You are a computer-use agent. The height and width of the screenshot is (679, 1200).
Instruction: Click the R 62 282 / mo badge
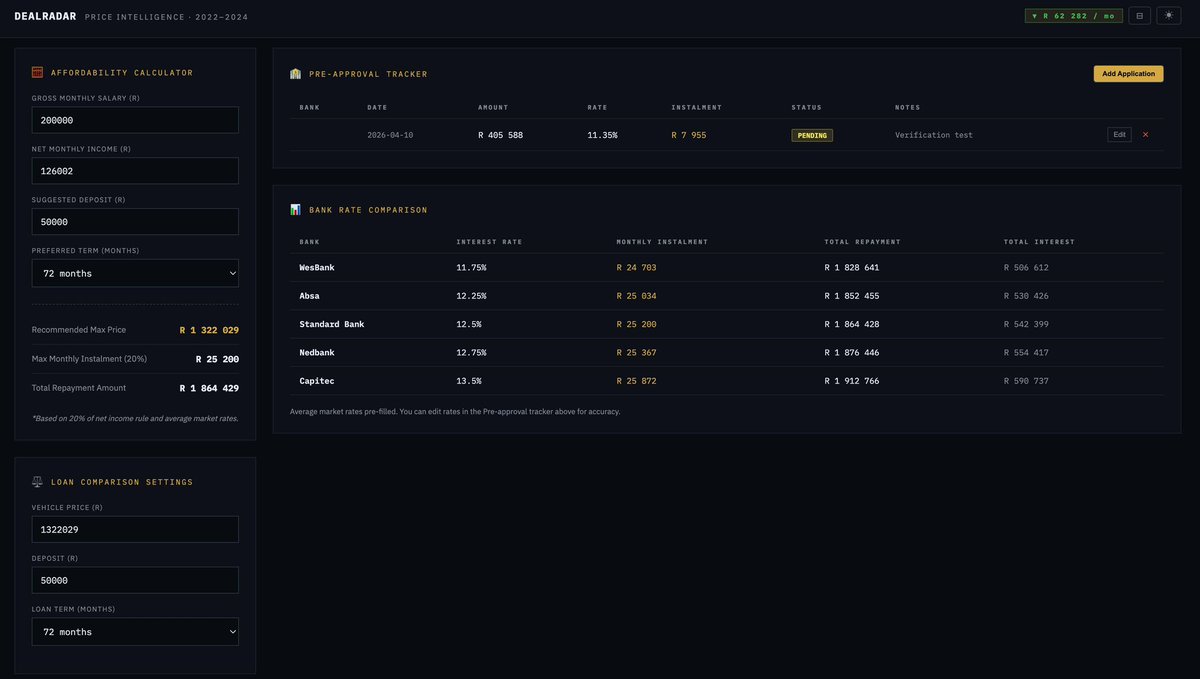pos(1074,16)
